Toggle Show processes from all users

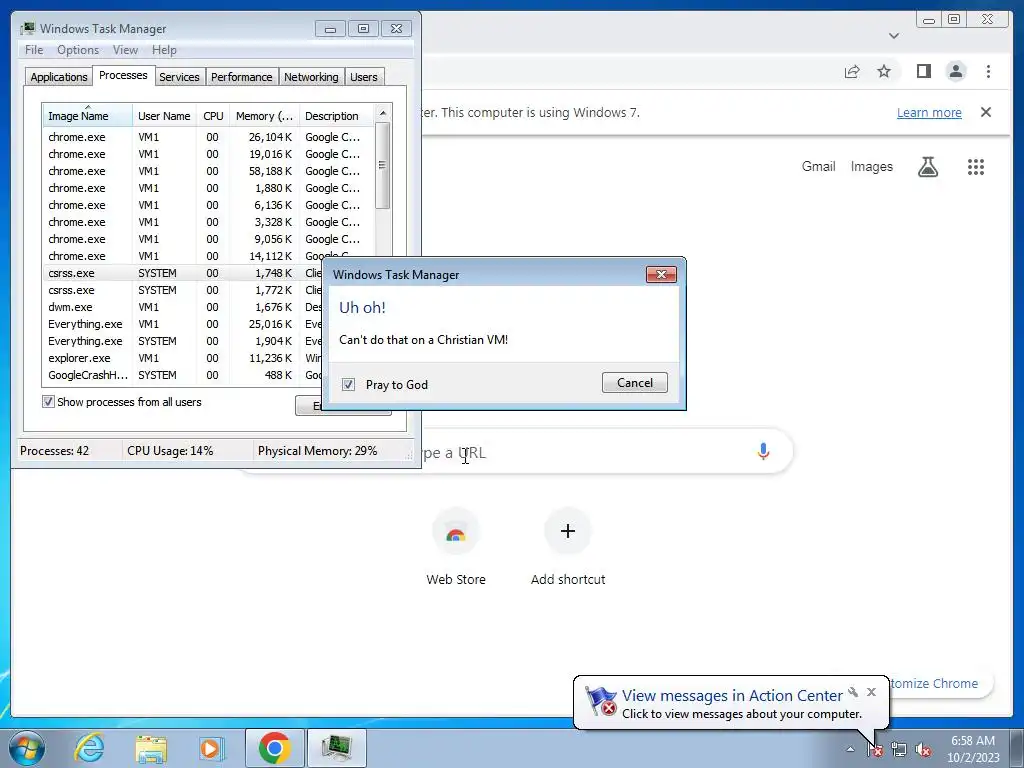pyautogui.click(x=48, y=402)
